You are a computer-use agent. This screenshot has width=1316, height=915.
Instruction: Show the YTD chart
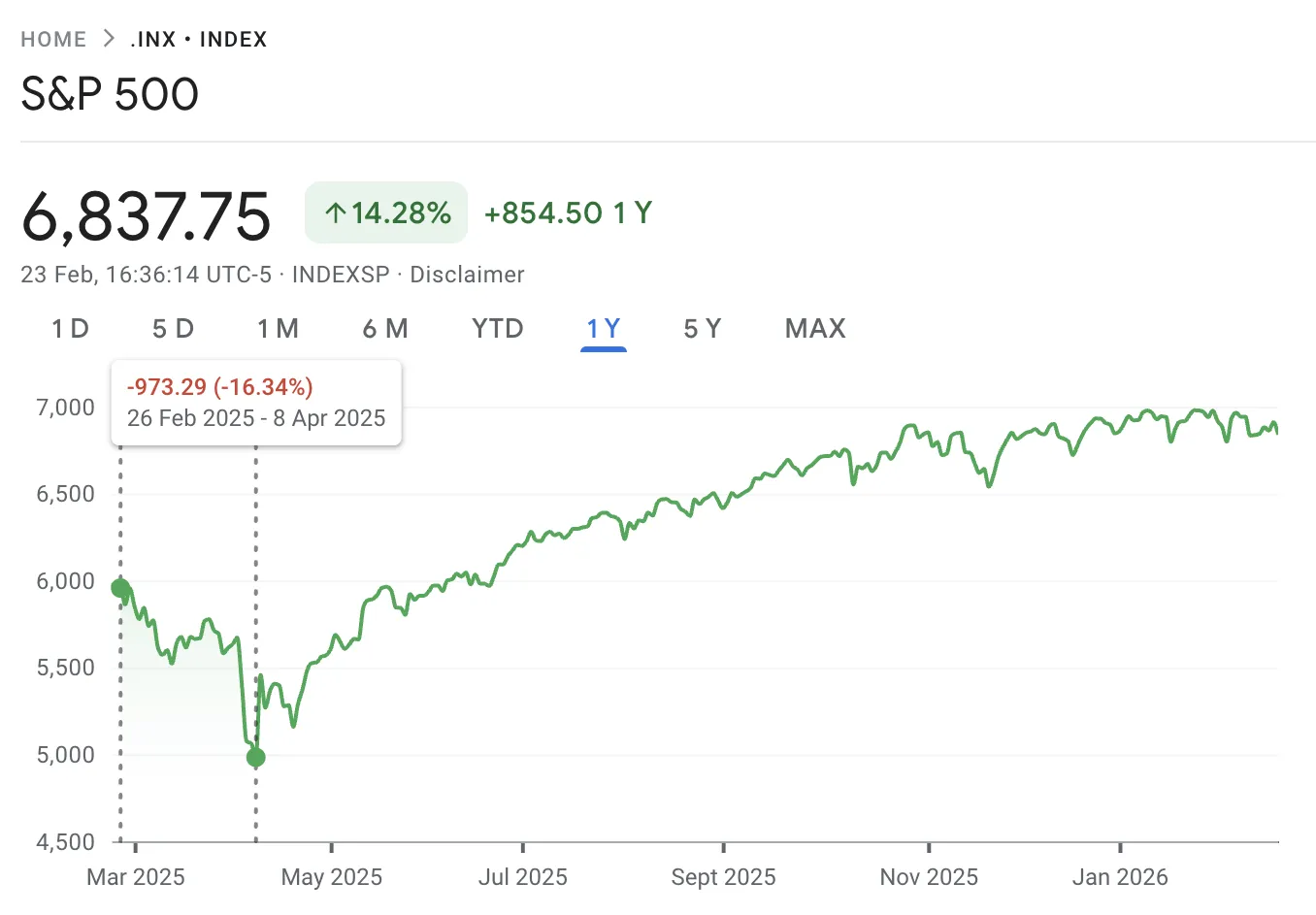coord(497,329)
